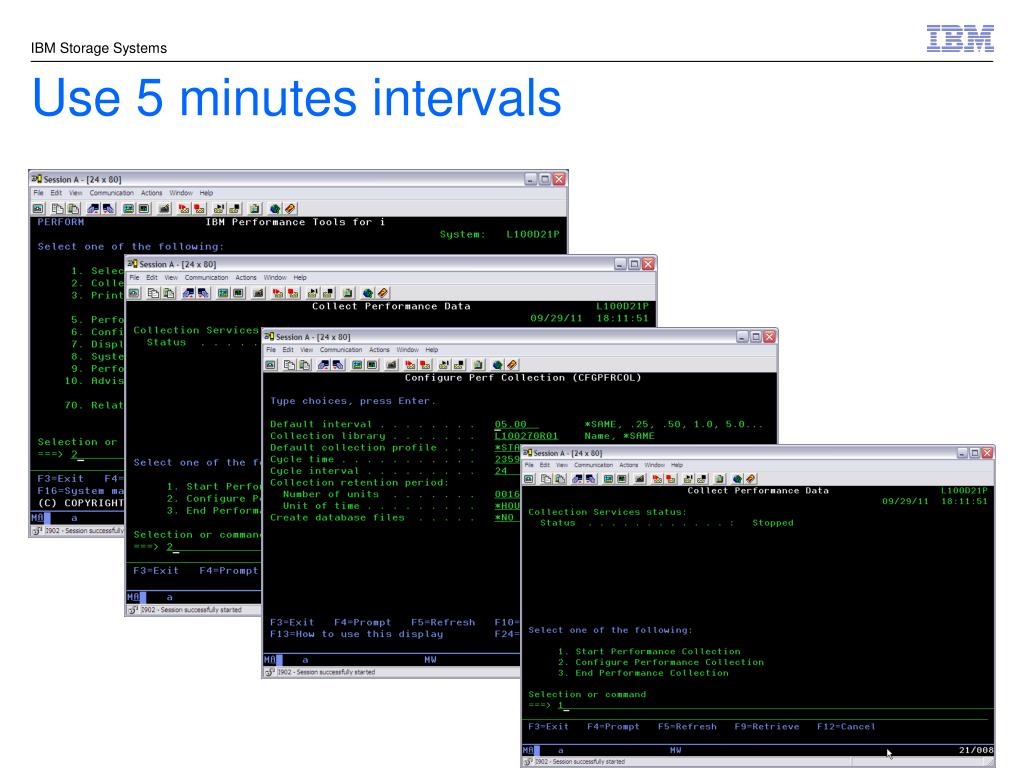Click Play macro icon in Configure Perf Collection window
1024x768 pixels.
444,365
